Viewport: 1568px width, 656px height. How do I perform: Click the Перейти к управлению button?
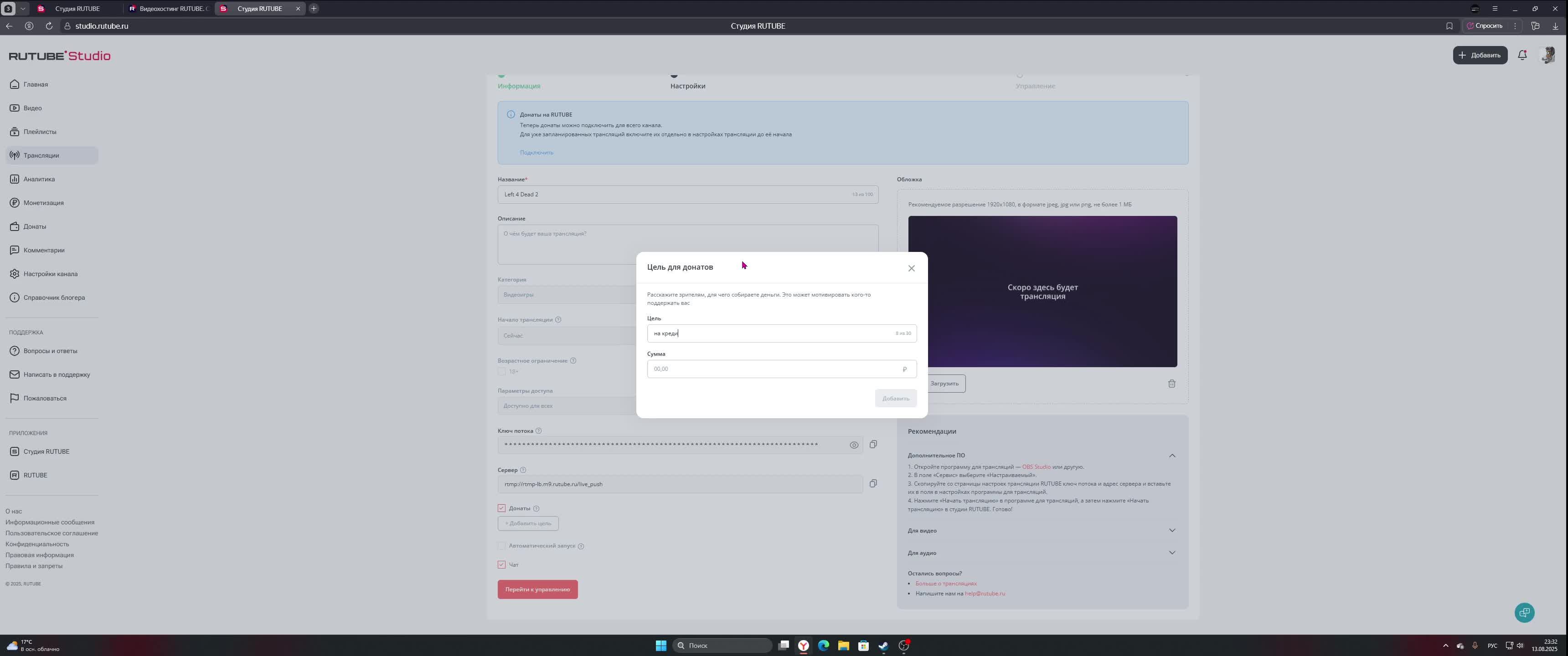click(537, 589)
